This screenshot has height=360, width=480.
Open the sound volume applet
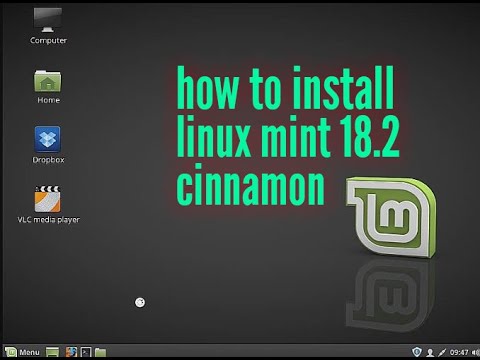pos(476,352)
